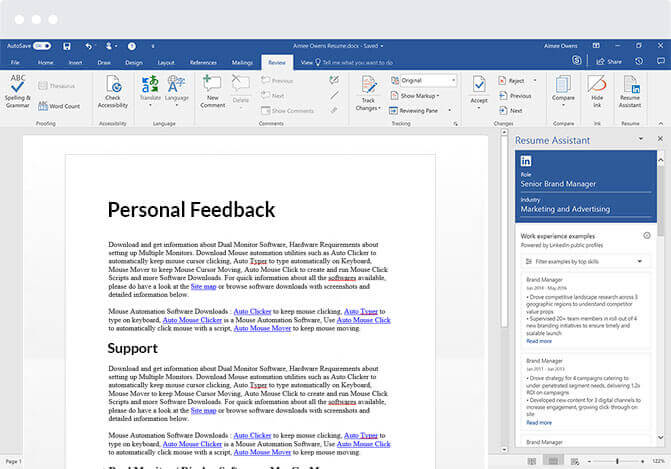
Task: Zoom out with the minus button
Action: pos(589,461)
